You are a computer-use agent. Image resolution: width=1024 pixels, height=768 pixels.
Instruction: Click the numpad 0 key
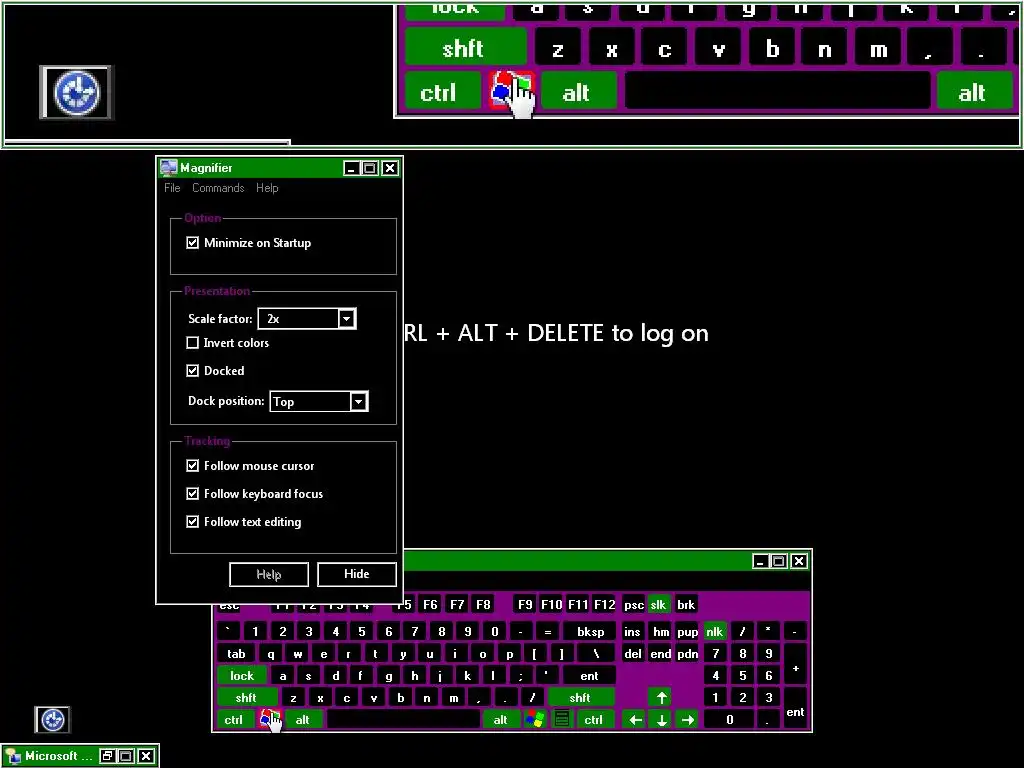coord(729,719)
